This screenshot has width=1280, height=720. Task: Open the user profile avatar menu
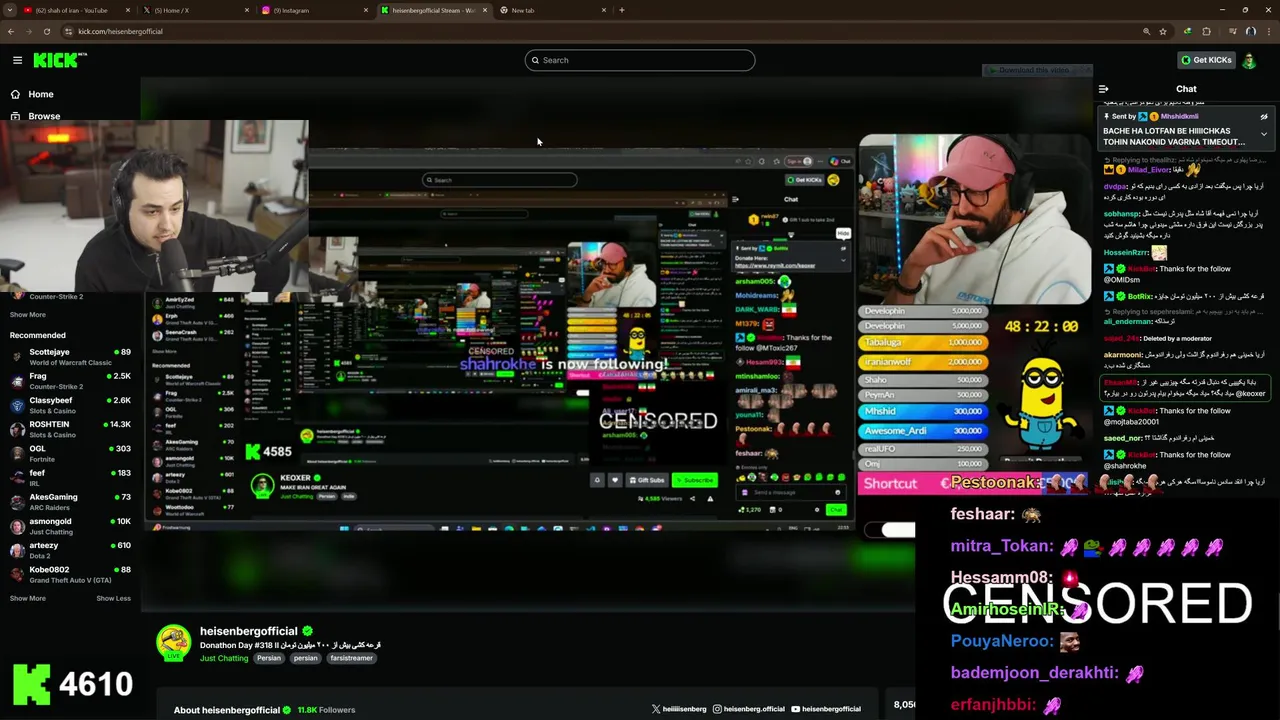point(1249,60)
